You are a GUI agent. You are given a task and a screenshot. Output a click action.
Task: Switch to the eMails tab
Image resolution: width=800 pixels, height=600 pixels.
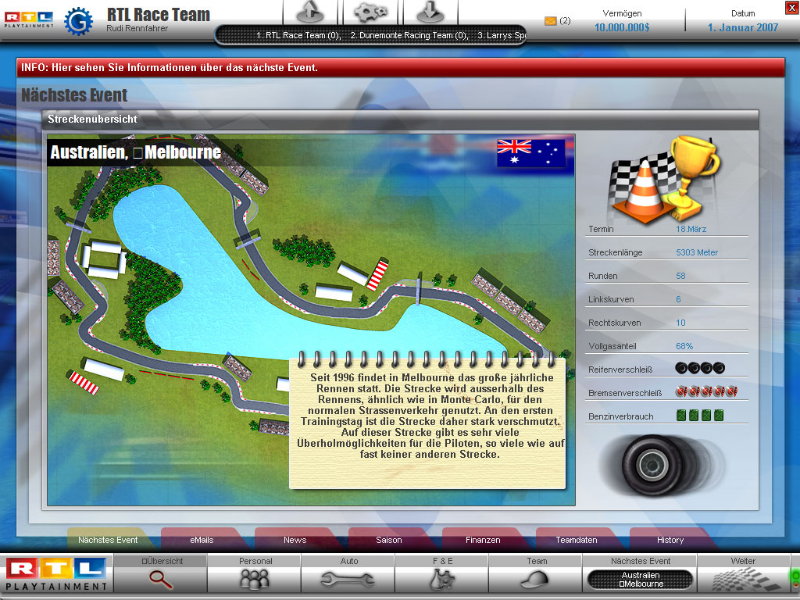point(201,539)
